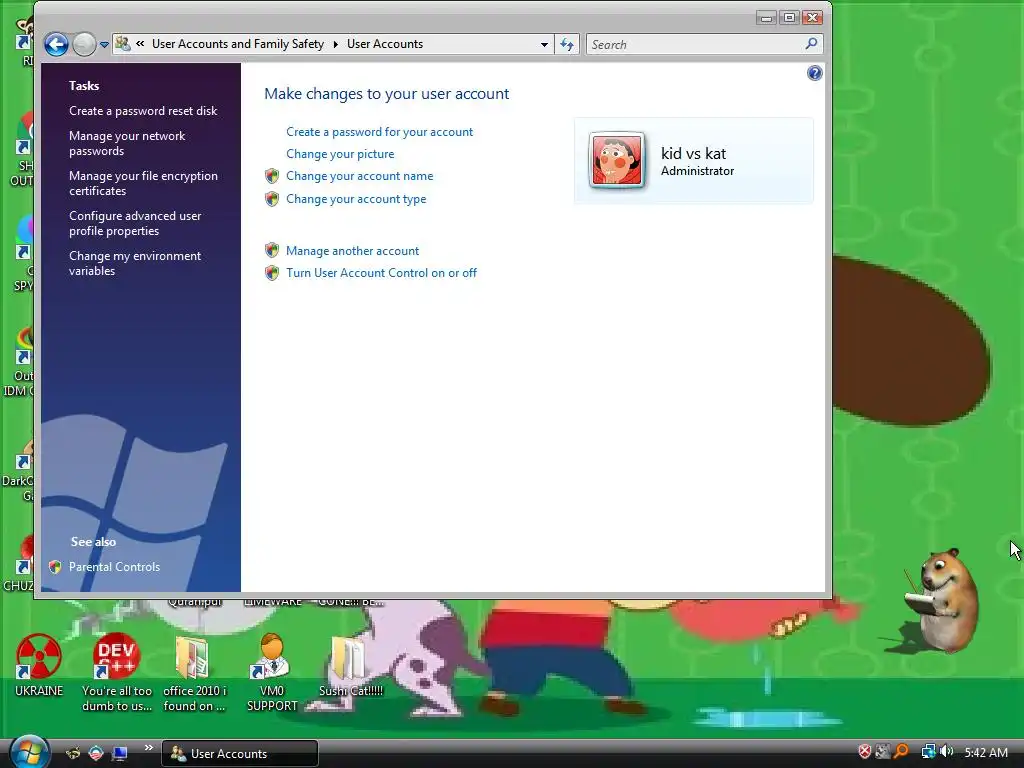
Task: Click orange magnifier tray icon
Action: (901, 752)
